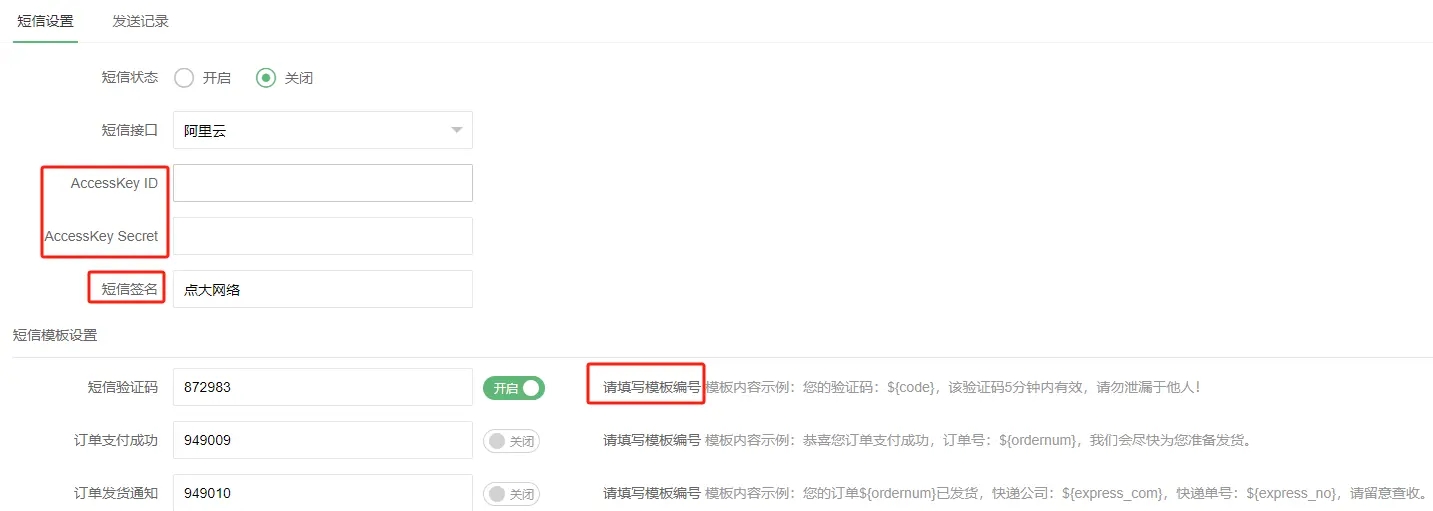The width and height of the screenshot is (1433, 511).
Task: Click 请填写模板编号 hint next to 短信验证码
Action: pyautogui.click(x=651, y=387)
